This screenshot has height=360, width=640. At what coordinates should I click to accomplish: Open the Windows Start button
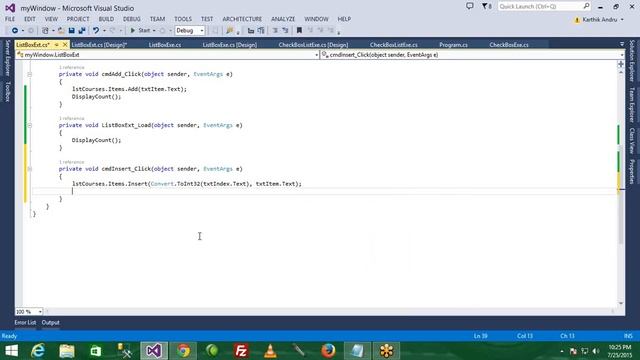[11, 351]
